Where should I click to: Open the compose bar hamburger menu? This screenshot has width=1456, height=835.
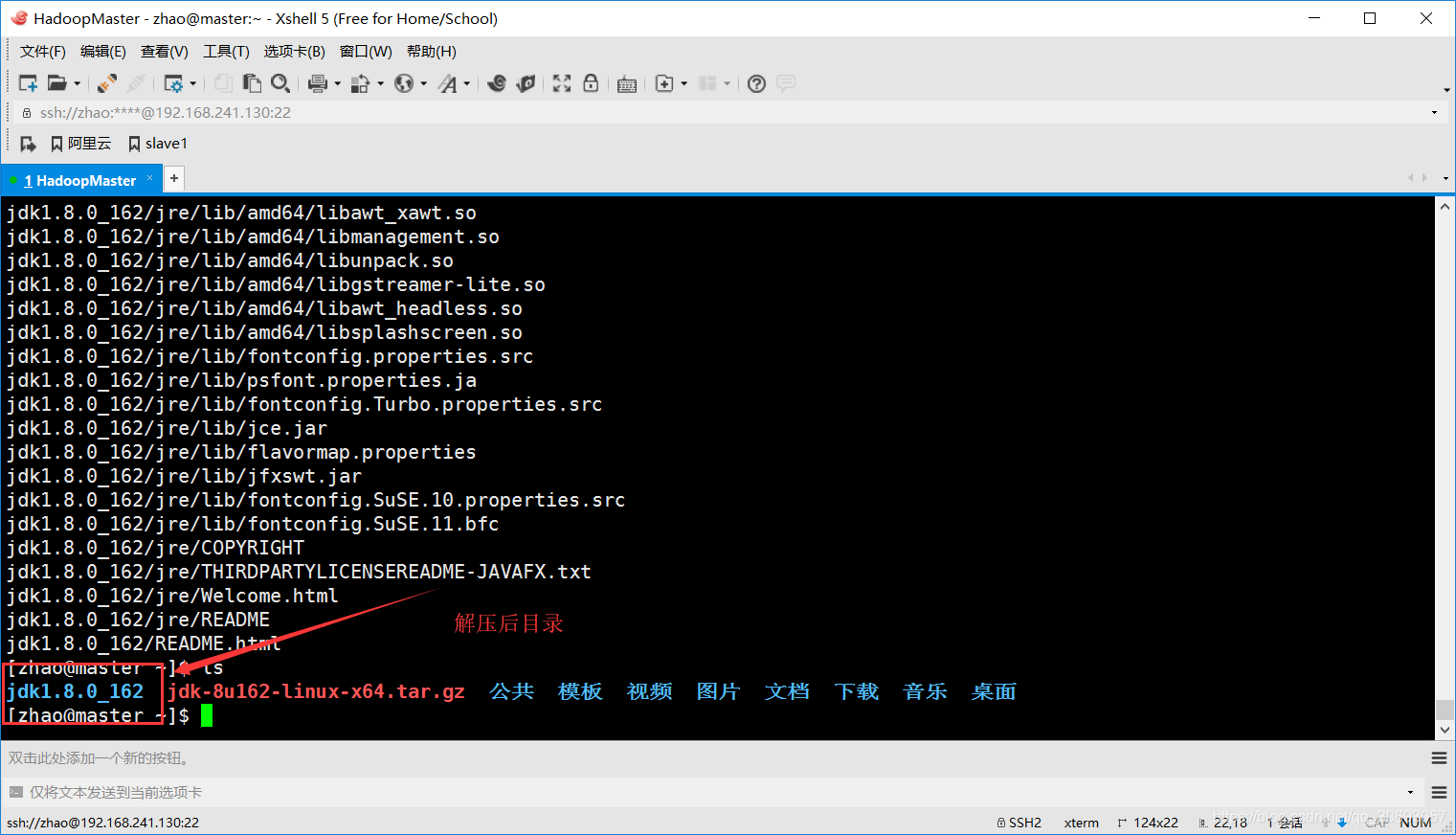click(1439, 793)
